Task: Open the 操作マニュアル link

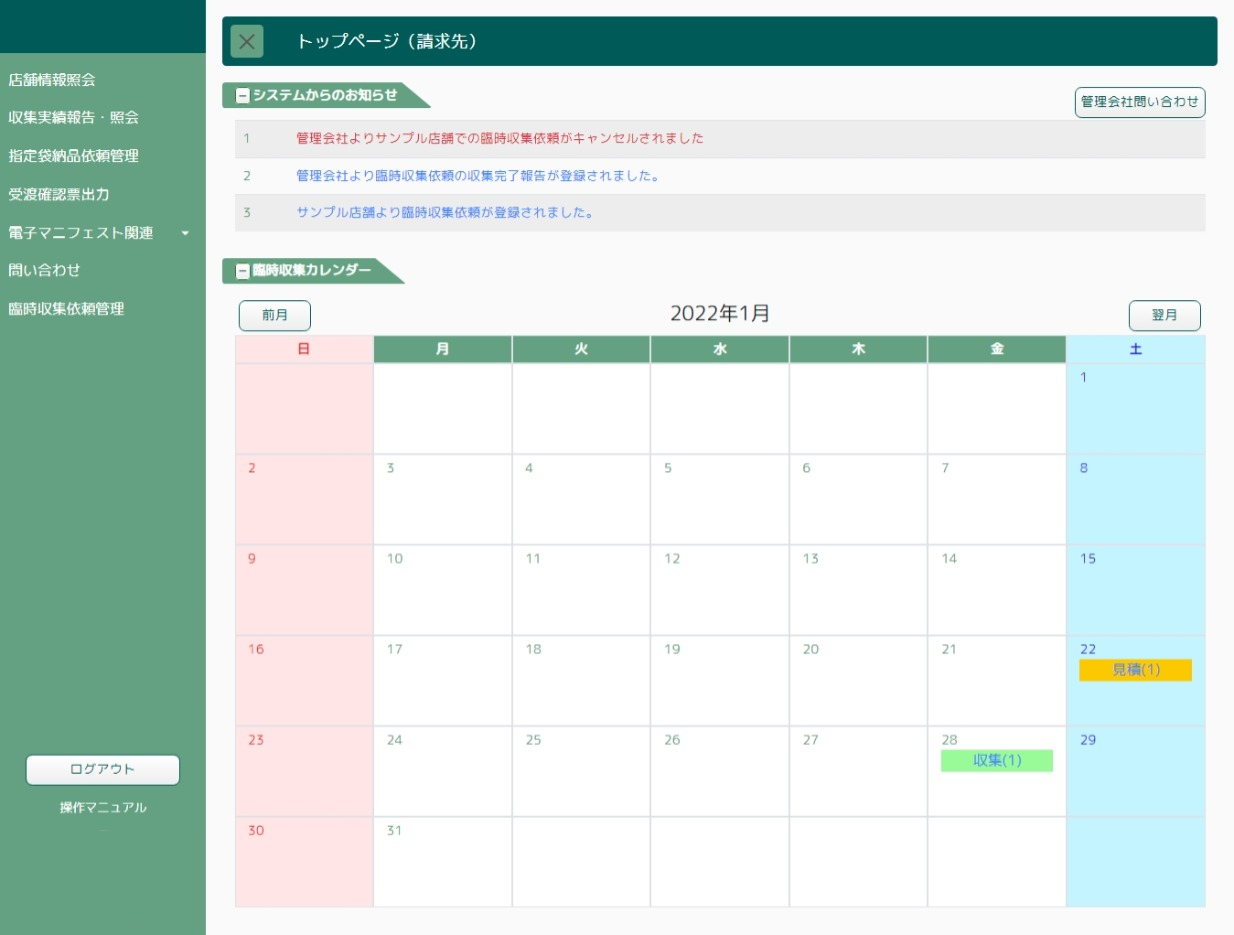Action: coord(103,808)
